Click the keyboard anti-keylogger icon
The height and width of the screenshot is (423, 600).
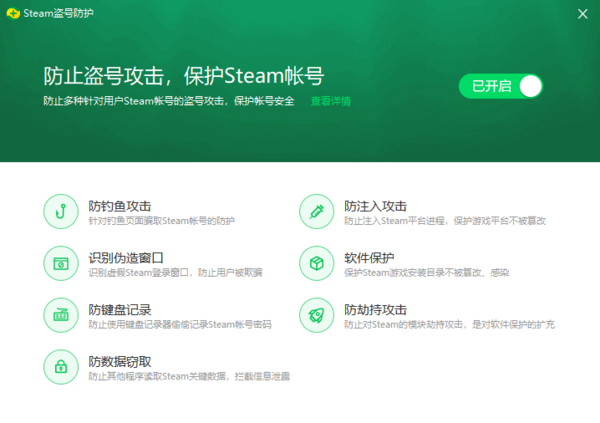coord(61,315)
